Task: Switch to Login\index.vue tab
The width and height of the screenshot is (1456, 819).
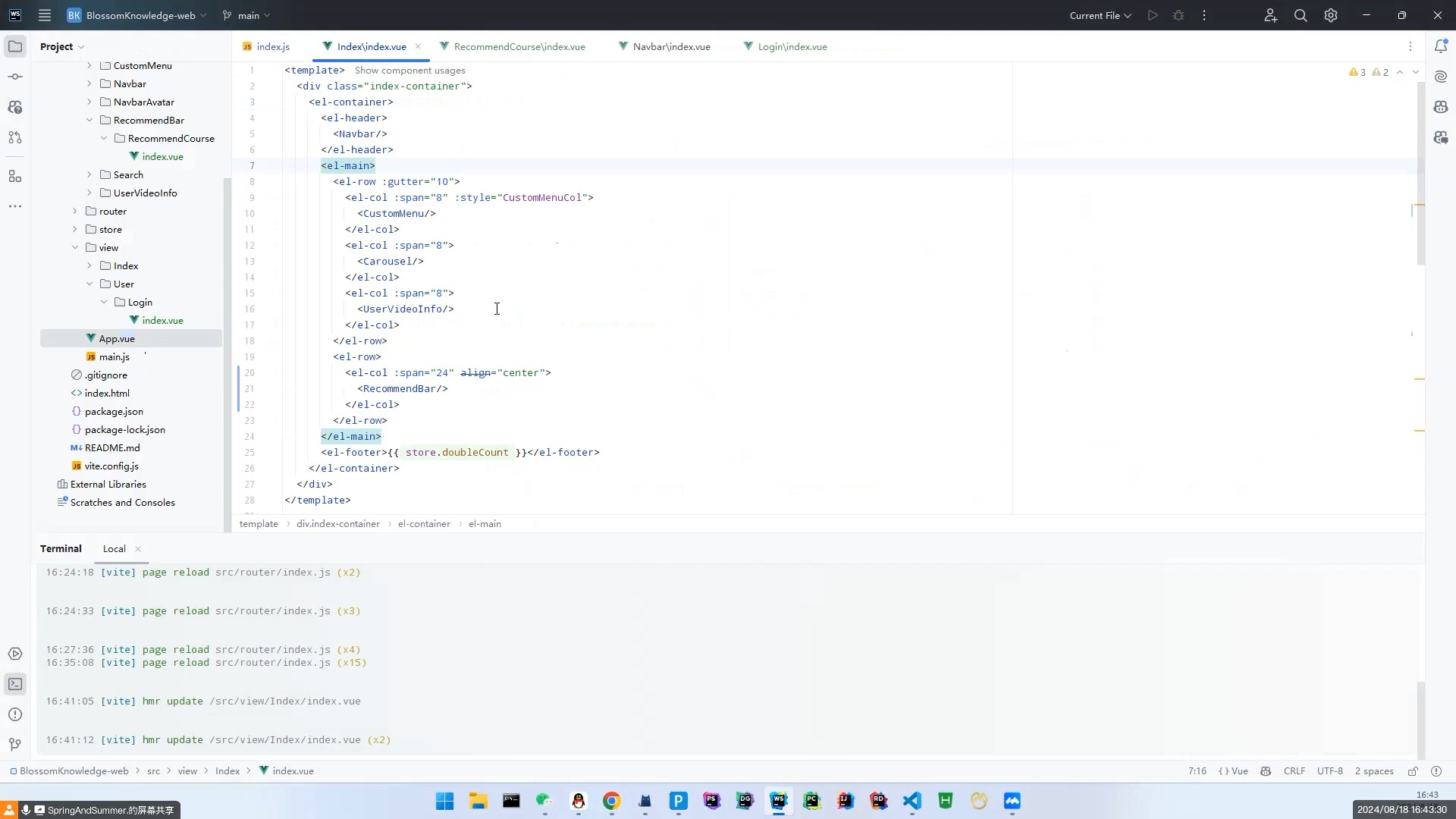Action: (786, 46)
